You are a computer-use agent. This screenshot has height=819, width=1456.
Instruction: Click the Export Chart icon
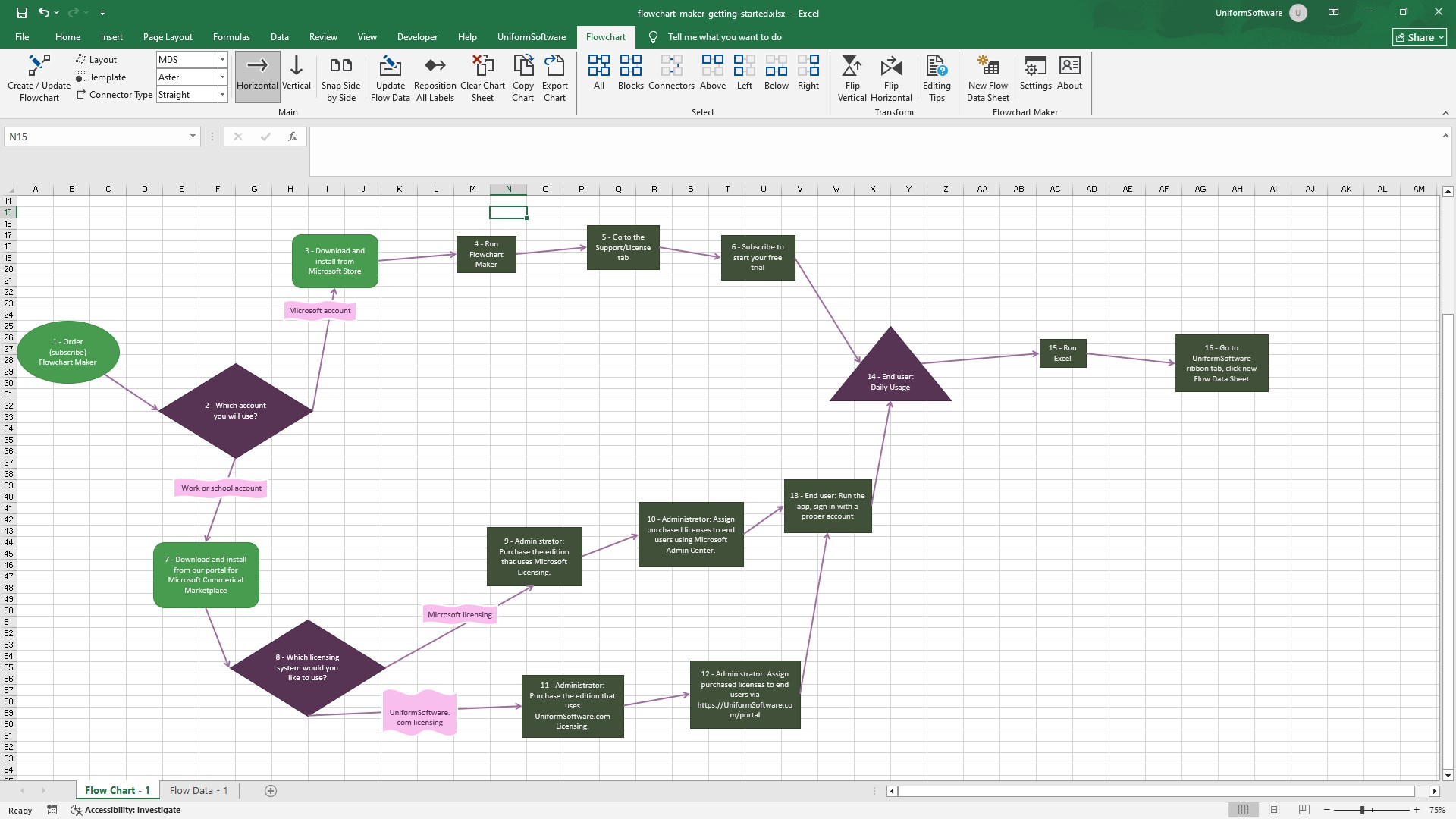coord(554,67)
